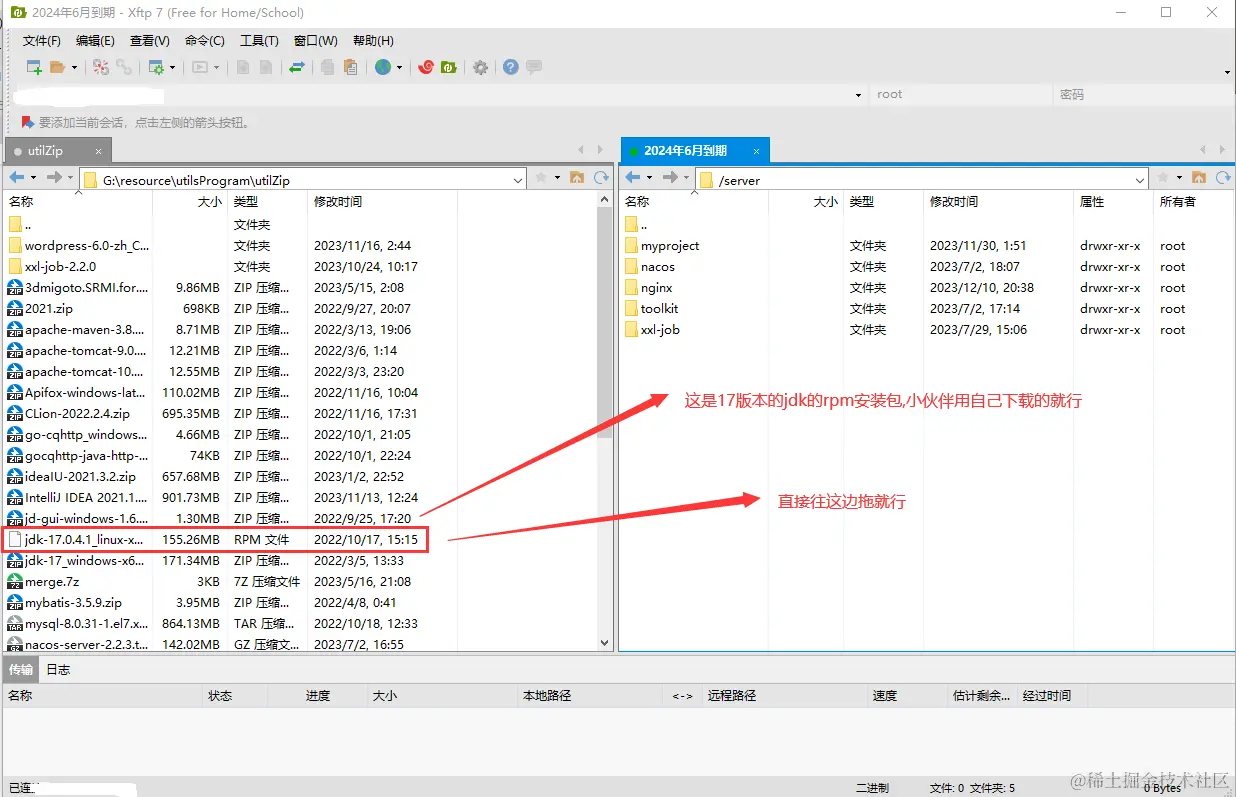Launch Xshell via the red swirl icon
Screen dimensions: 1236x797
pos(426,67)
